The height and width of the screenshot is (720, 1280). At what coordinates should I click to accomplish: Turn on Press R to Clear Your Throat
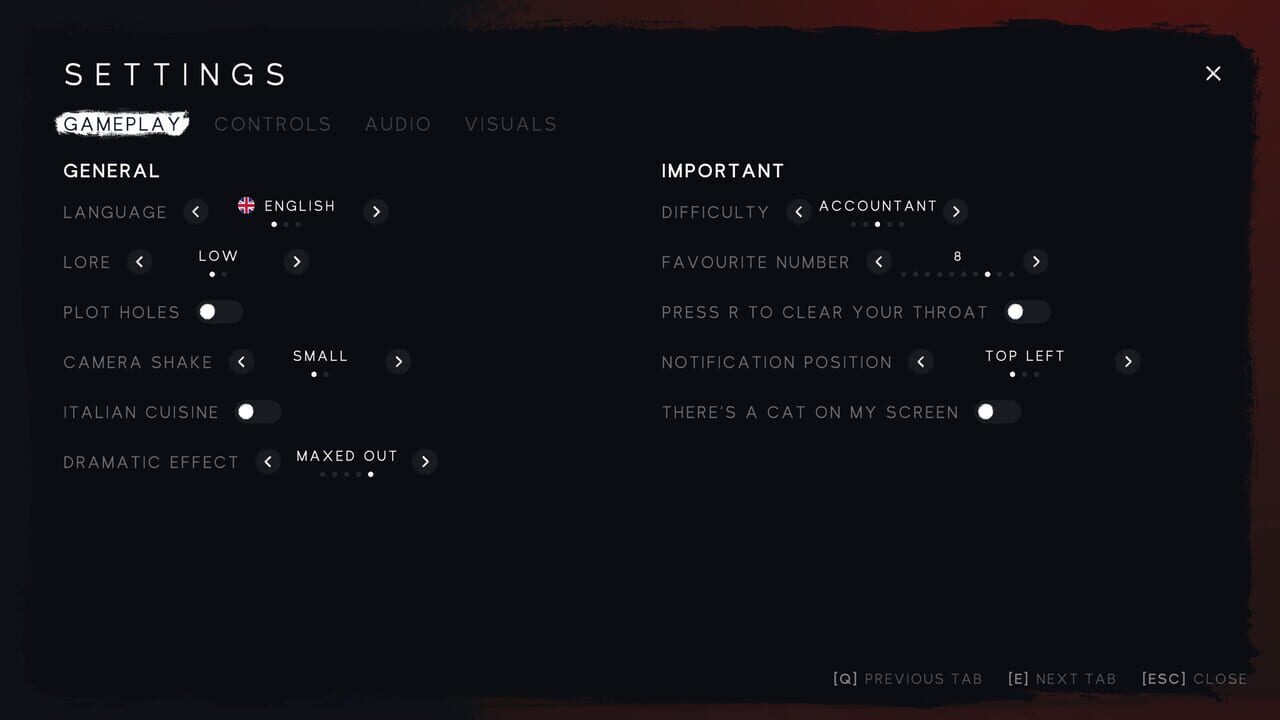click(1027, 311)
